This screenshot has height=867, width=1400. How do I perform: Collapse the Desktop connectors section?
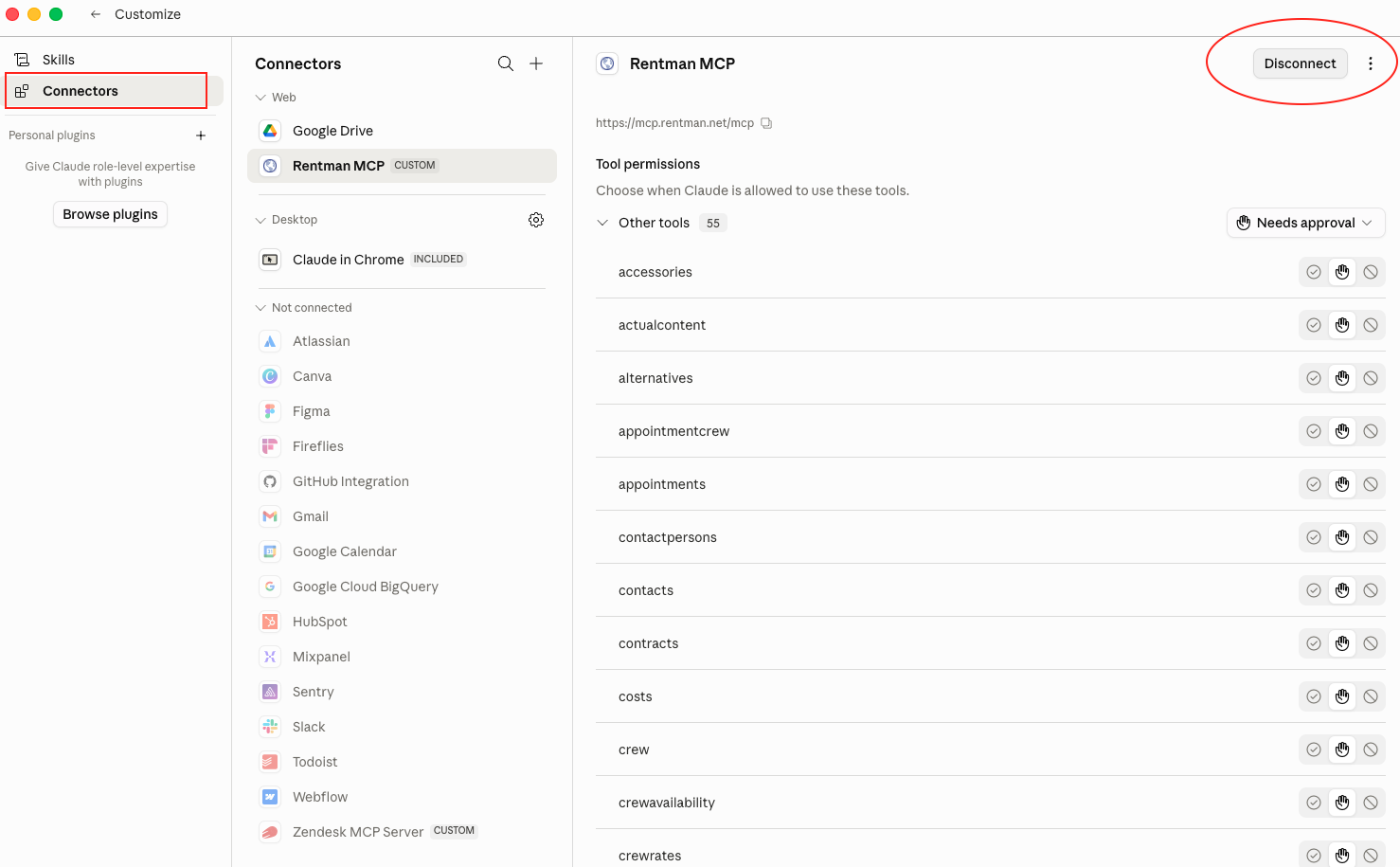click(260, 220)
